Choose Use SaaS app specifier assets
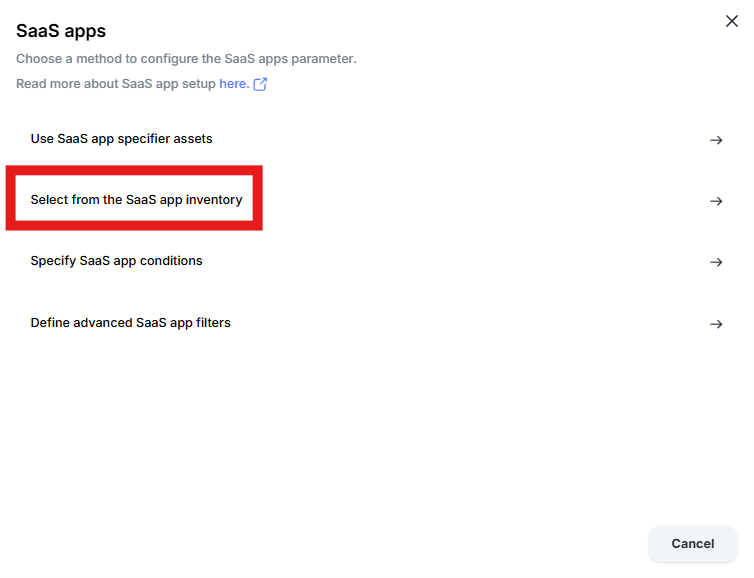754x578 pixels. click(121, 139)
